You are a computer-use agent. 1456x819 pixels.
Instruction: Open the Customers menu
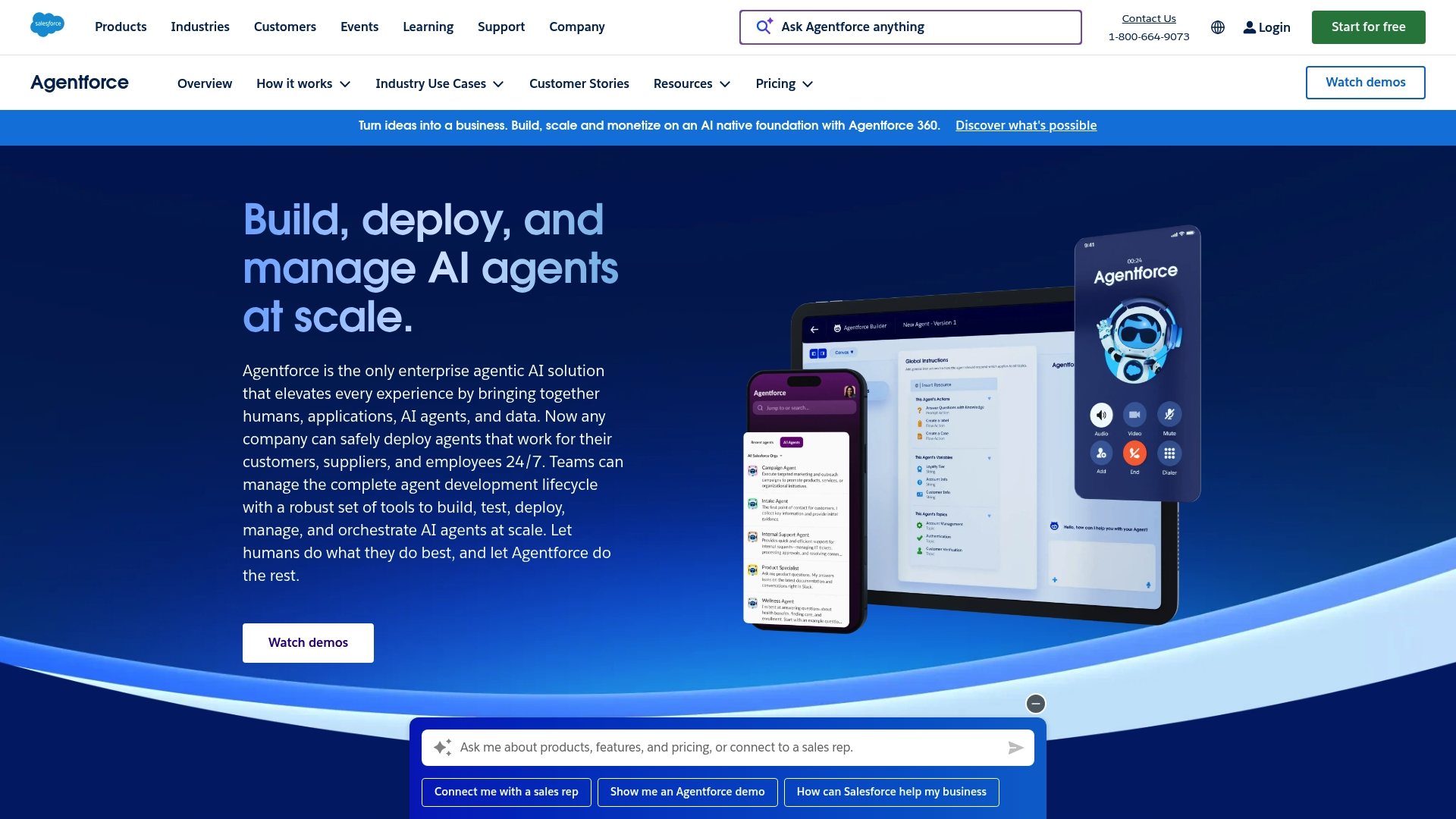coord(285,27)
